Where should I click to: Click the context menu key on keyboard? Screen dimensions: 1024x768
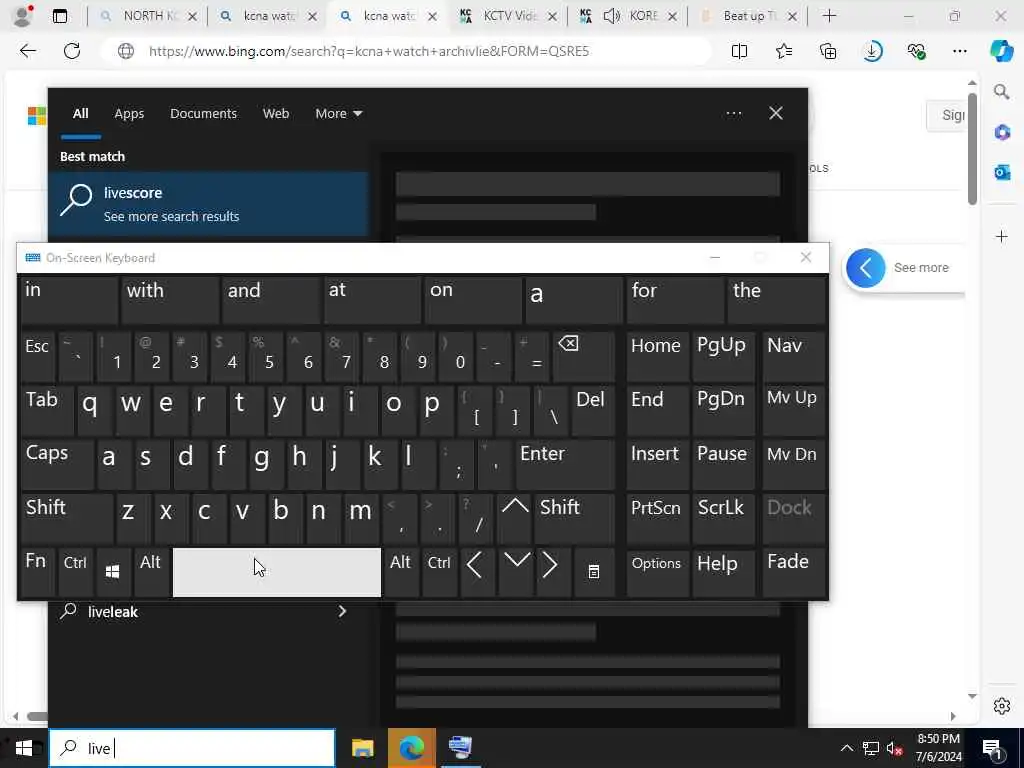click(x=594, y=571)
